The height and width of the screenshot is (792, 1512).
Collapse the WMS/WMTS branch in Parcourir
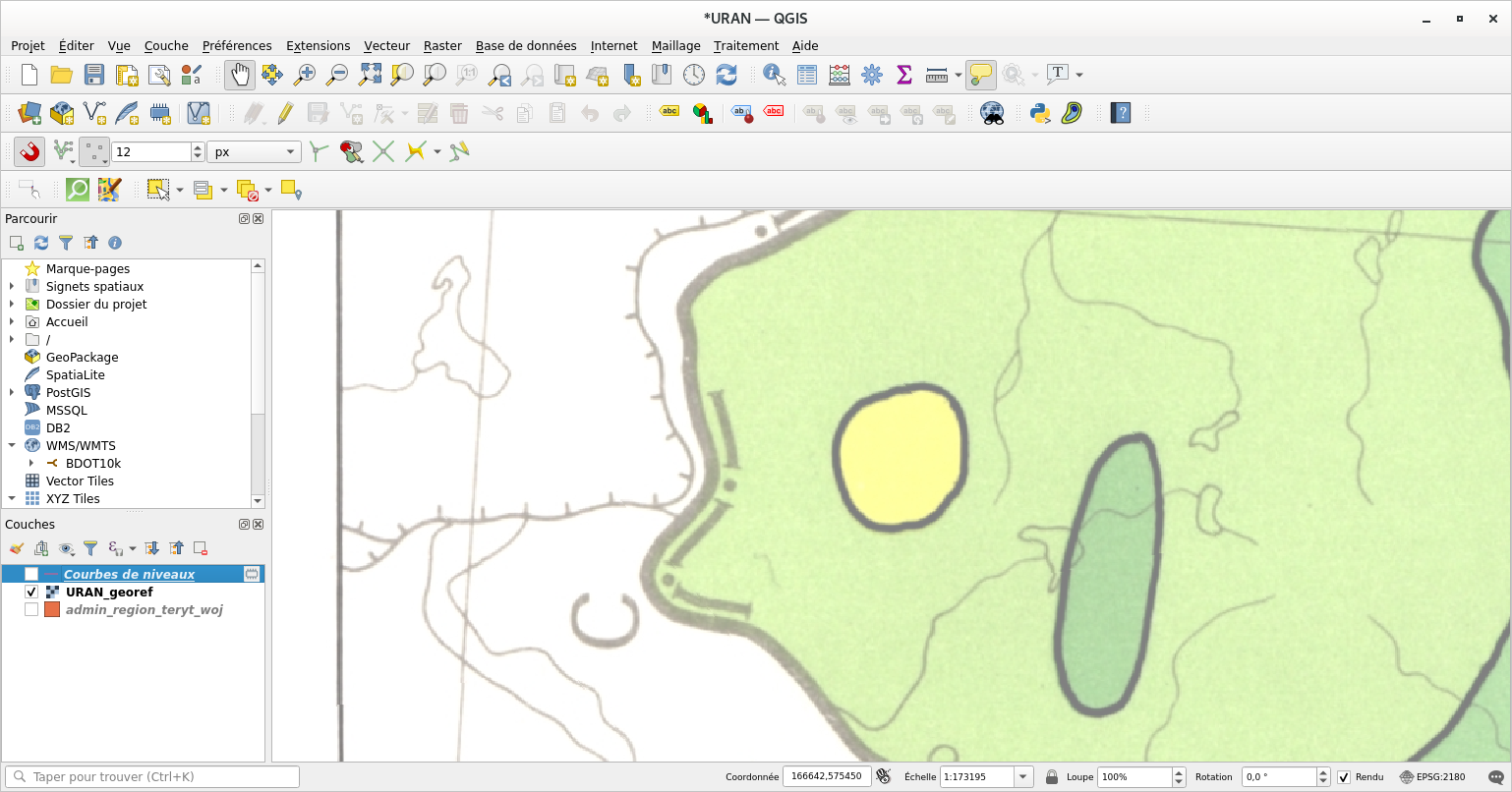[x=10, y=445]
